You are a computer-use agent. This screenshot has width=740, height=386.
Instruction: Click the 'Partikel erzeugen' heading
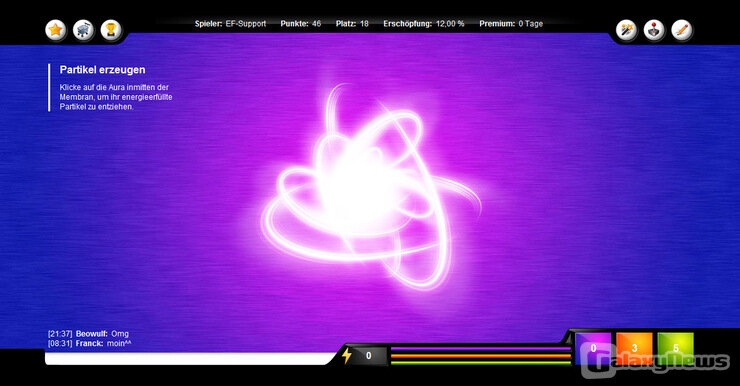[102, 70]
